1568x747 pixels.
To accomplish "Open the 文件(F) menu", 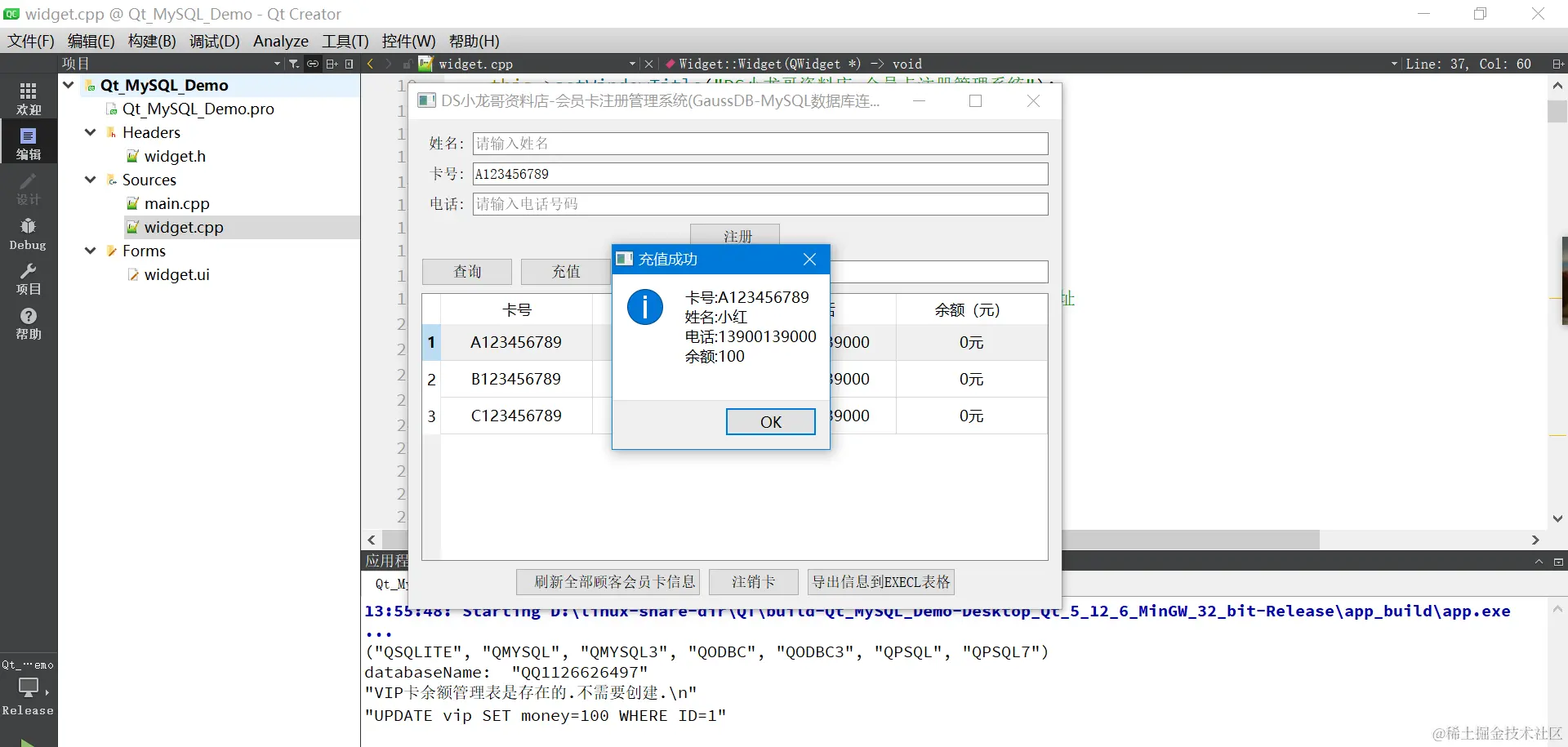I will pyautogui.click(x=31, y=41).
